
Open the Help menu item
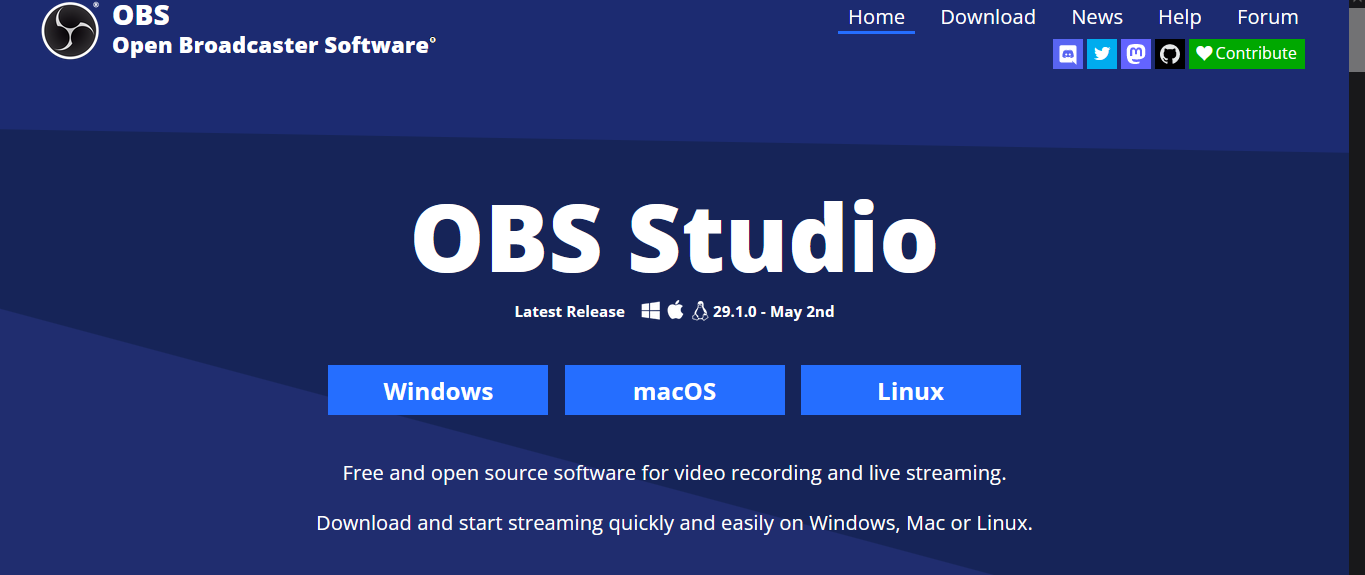(1180, 17)
